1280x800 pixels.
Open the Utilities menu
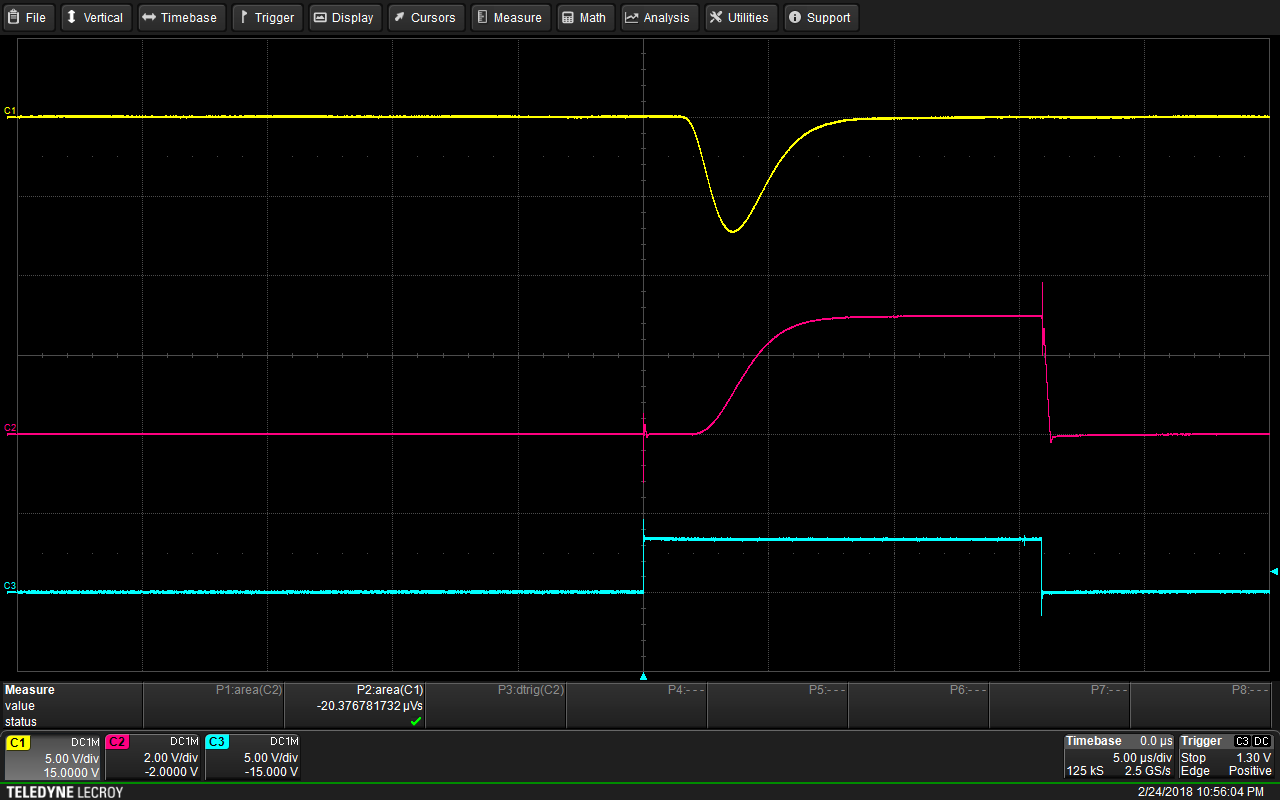tap(740, 18)
